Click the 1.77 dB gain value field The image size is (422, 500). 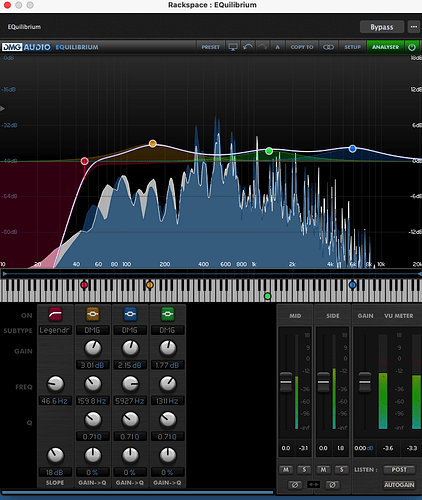pos(167,365)
